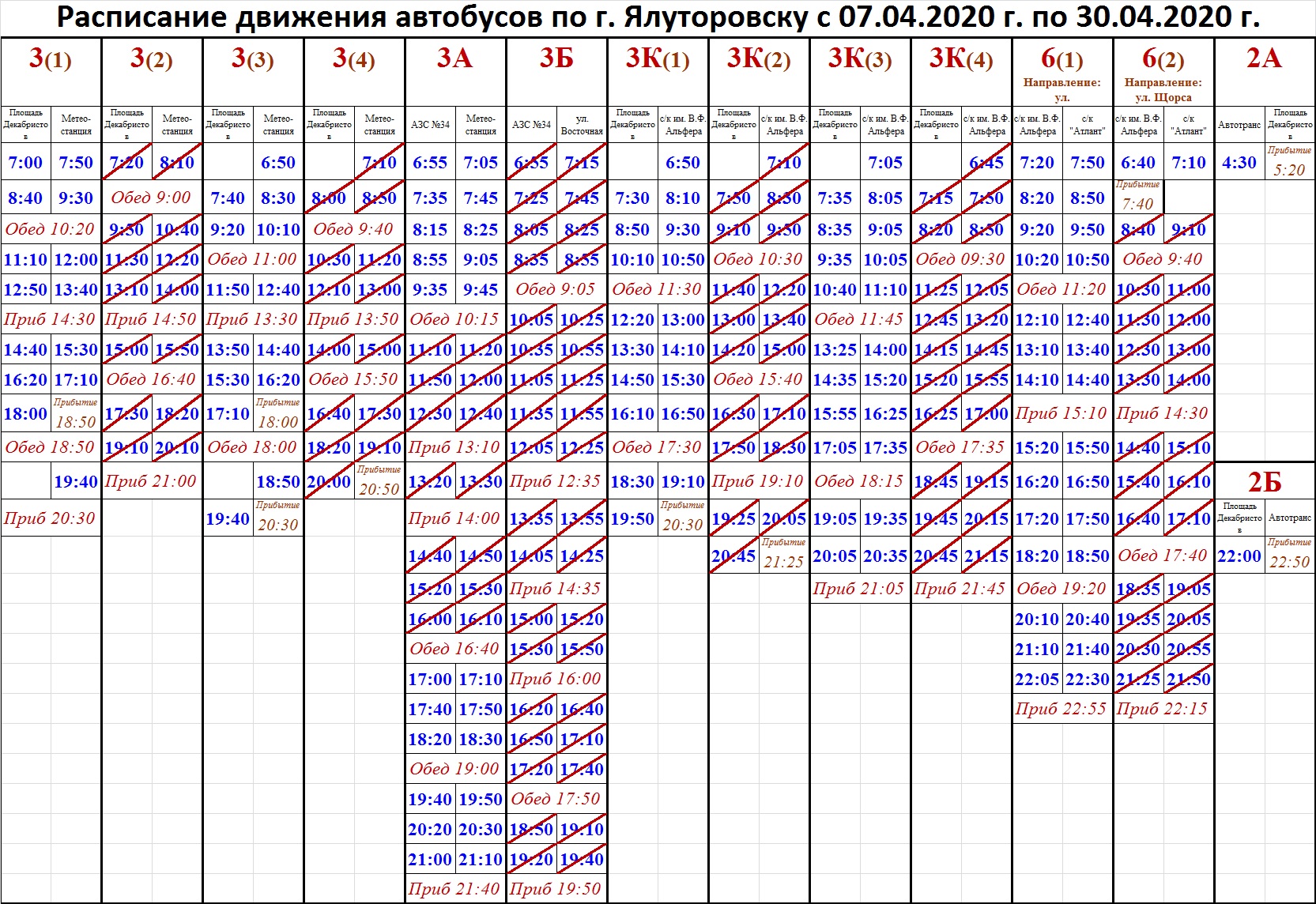Select the 'Обед 10:20' lunch break cell
This screenshot has width=1316, height=904.
(51, 229)
